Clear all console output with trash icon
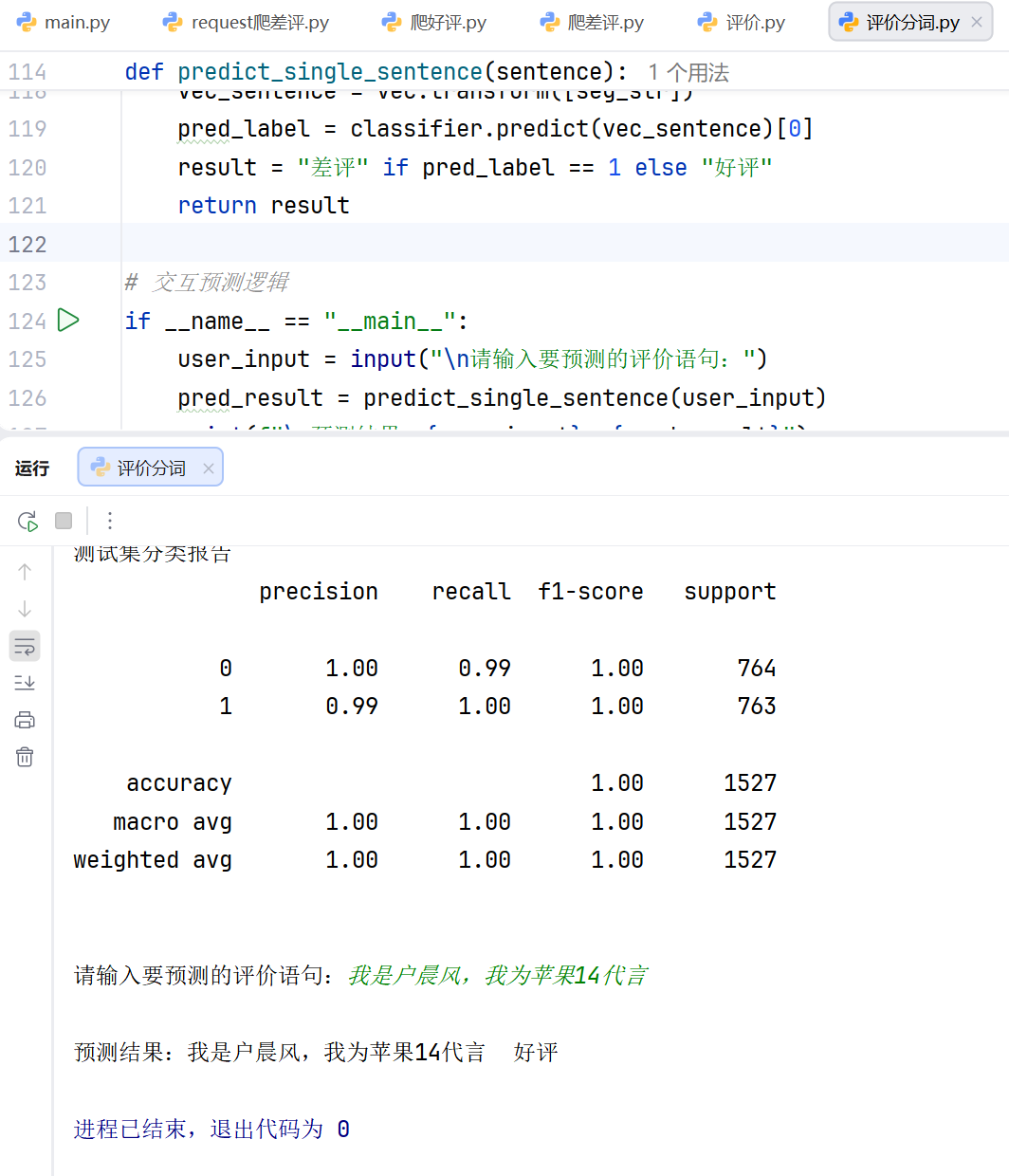The image size is (1009, 1176). coord(25,757)
